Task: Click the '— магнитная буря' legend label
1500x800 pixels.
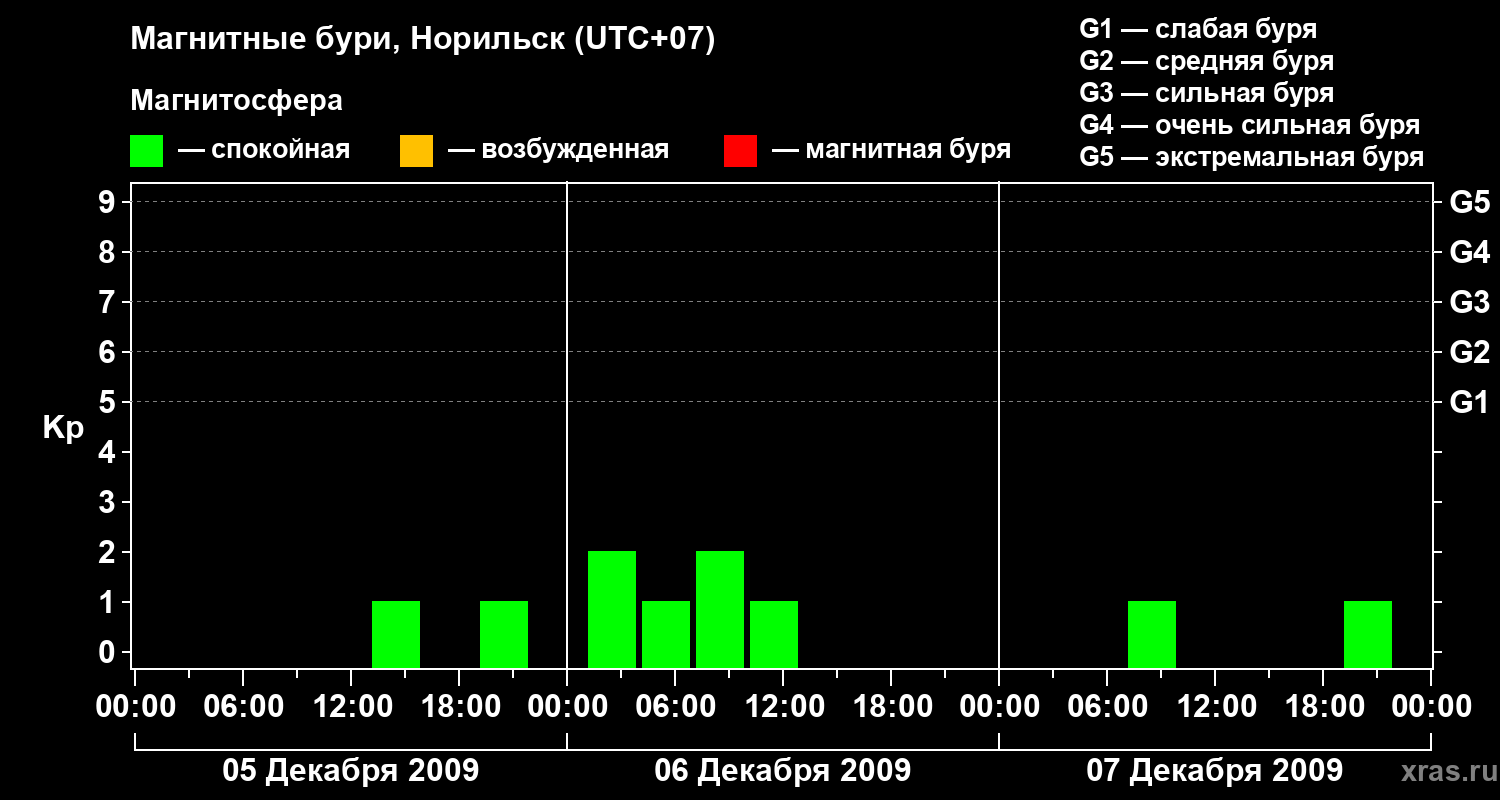Action: [892, 150]
